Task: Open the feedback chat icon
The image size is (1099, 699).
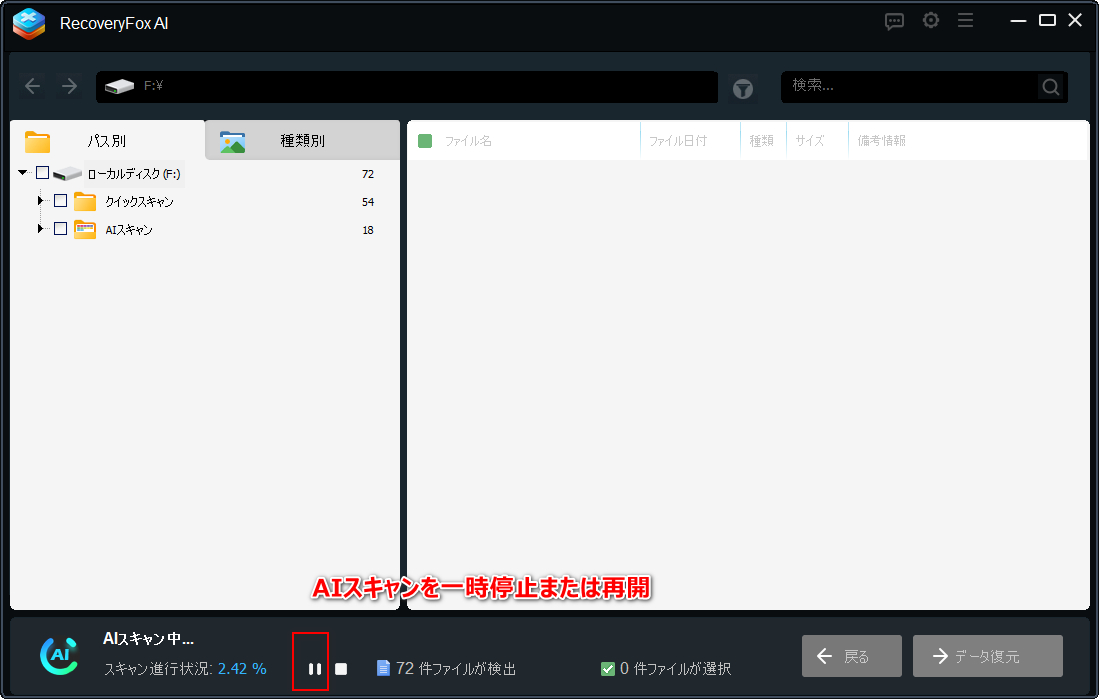Action: tap(894, 21)
